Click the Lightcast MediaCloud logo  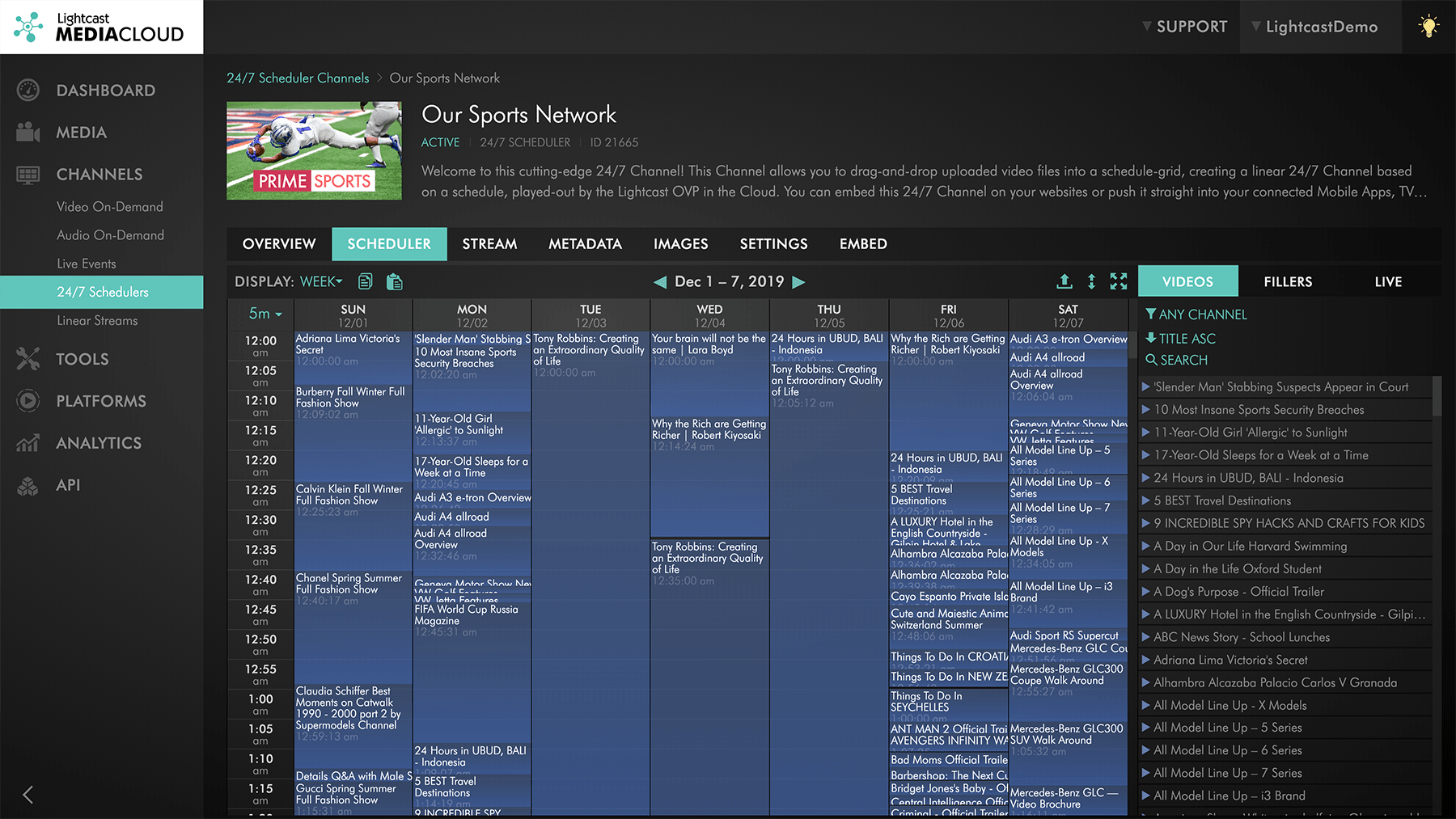pyautogui.click(x=99, y=27)
